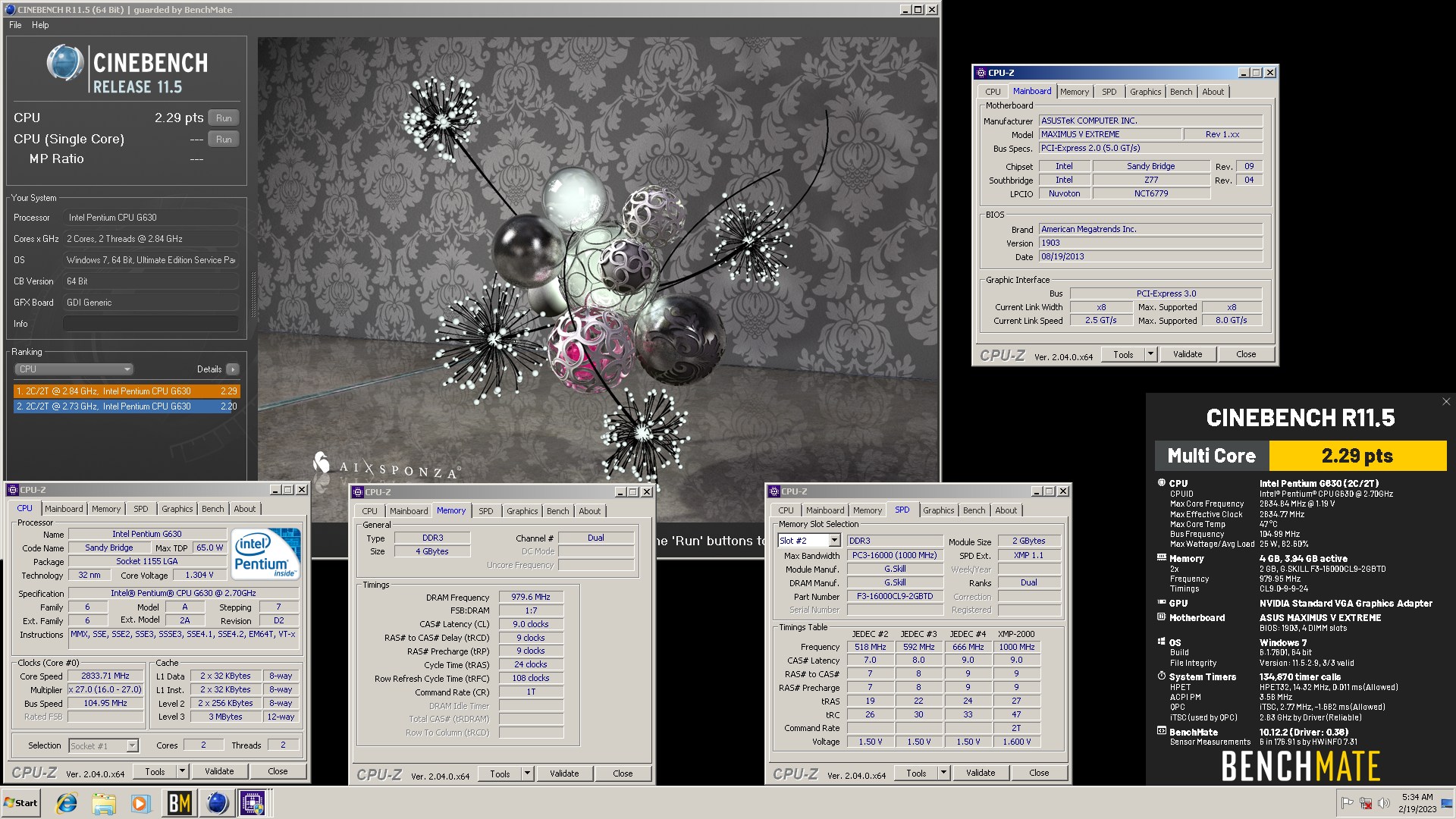
Task: Click the Memory section icon in BenchMate panel
Action: click(1161, 558)
